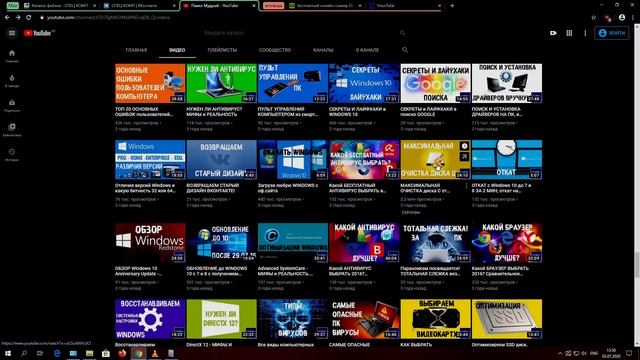The image size is (640, 360).
Task: Open video title Отличия версий Windows
Action: pyautogui.click(x=145, y=188)
